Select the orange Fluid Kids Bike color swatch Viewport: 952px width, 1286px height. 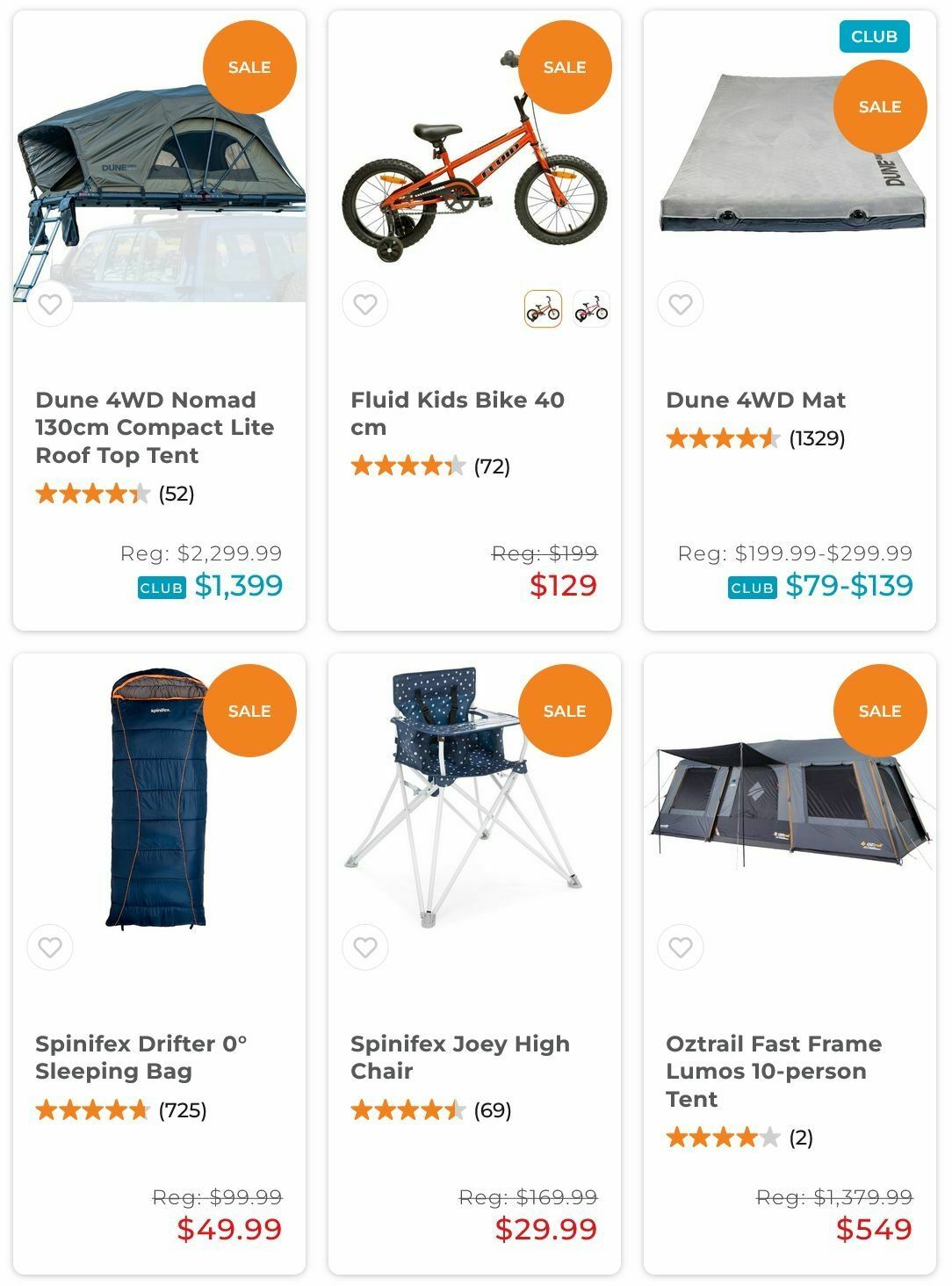[543, 308]
